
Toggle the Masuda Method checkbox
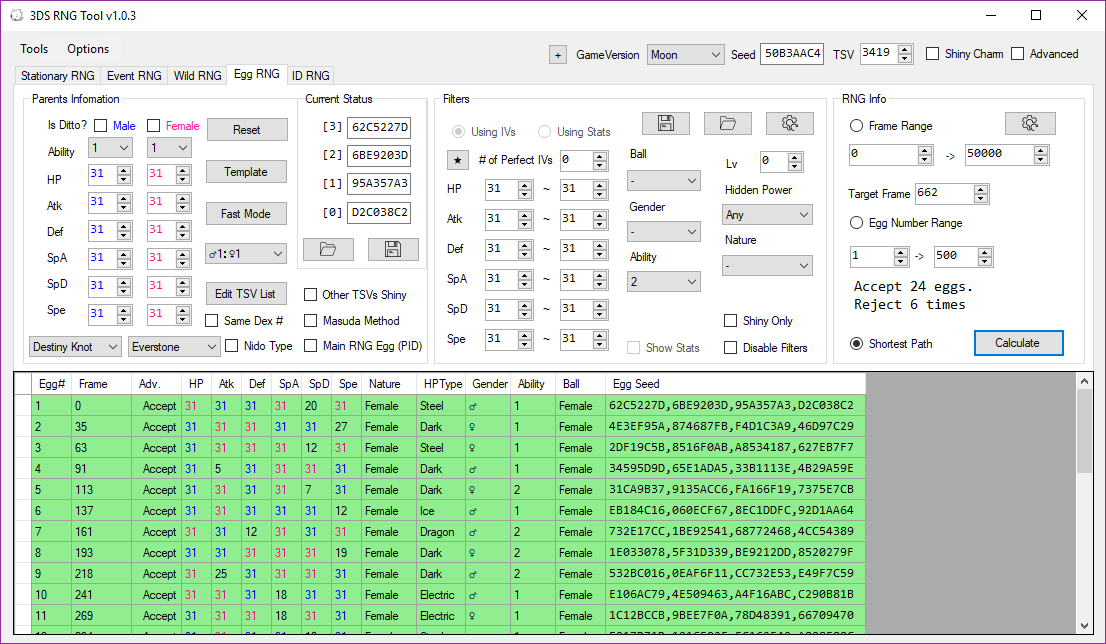coord(312,321)
